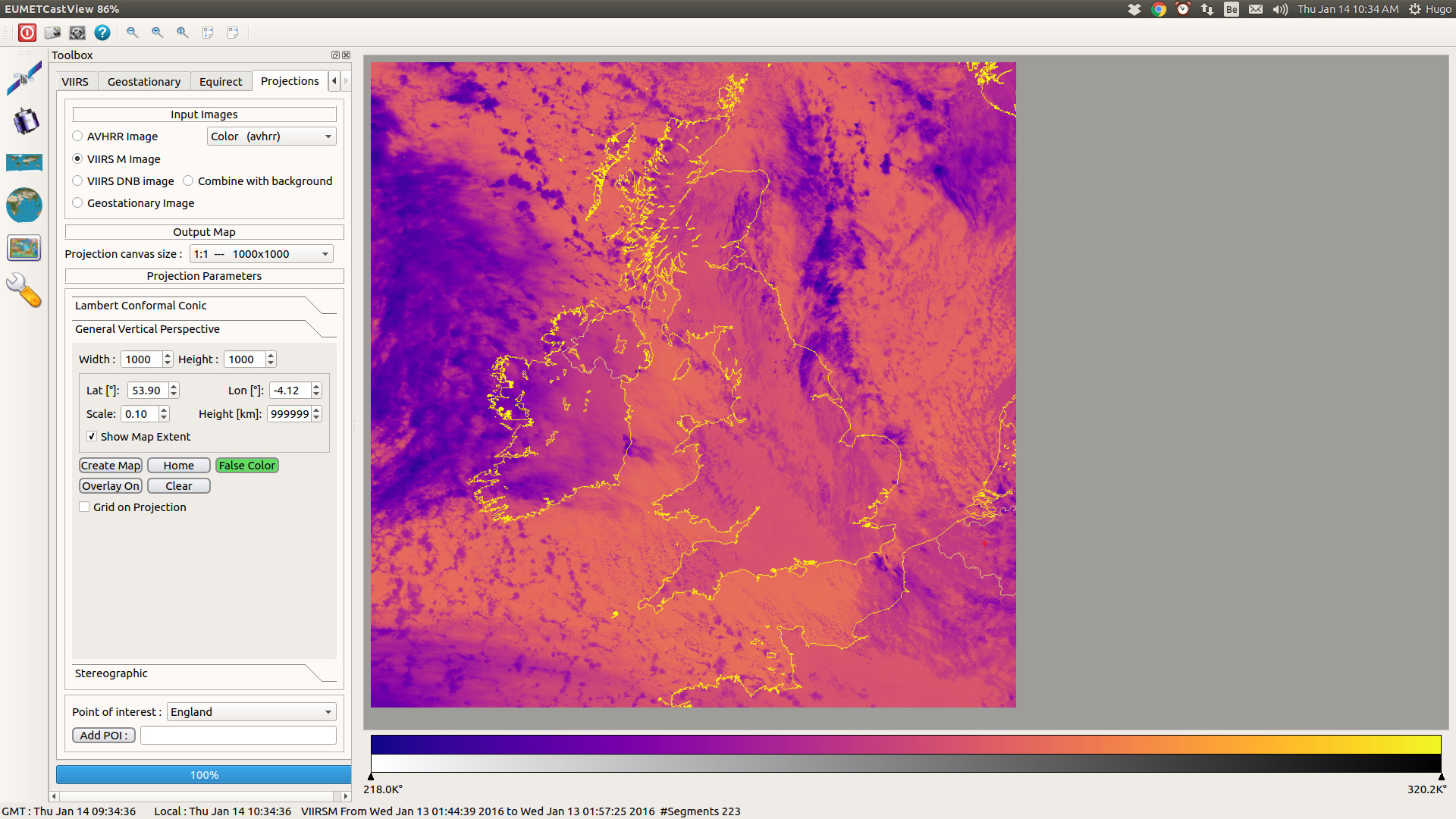Click the Toolbox horizontal scrollbar
The height and width of the screenshot is (819, 1456).
click(200, 796)
